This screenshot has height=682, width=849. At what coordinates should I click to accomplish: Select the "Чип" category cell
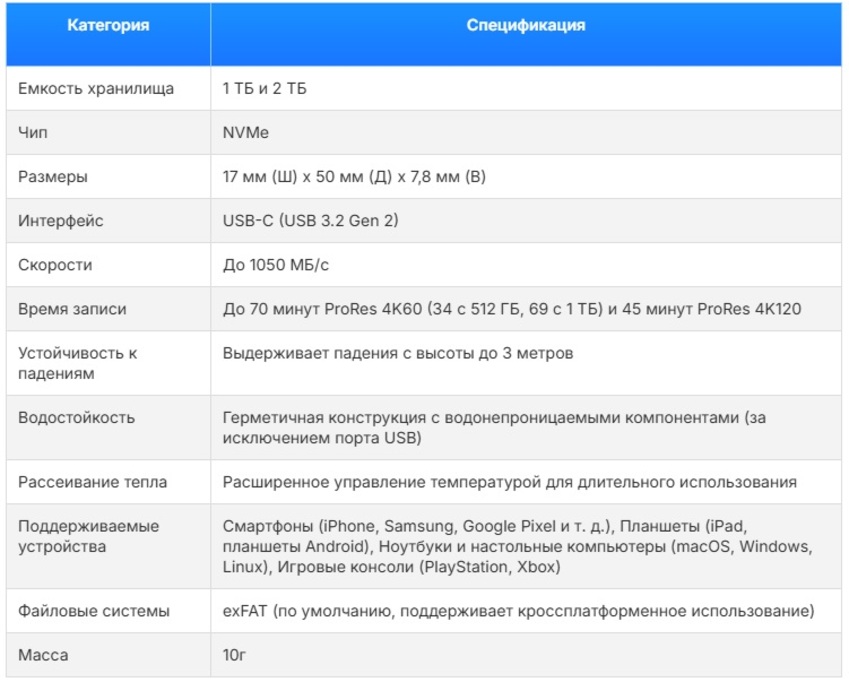(x=34, y=133)
